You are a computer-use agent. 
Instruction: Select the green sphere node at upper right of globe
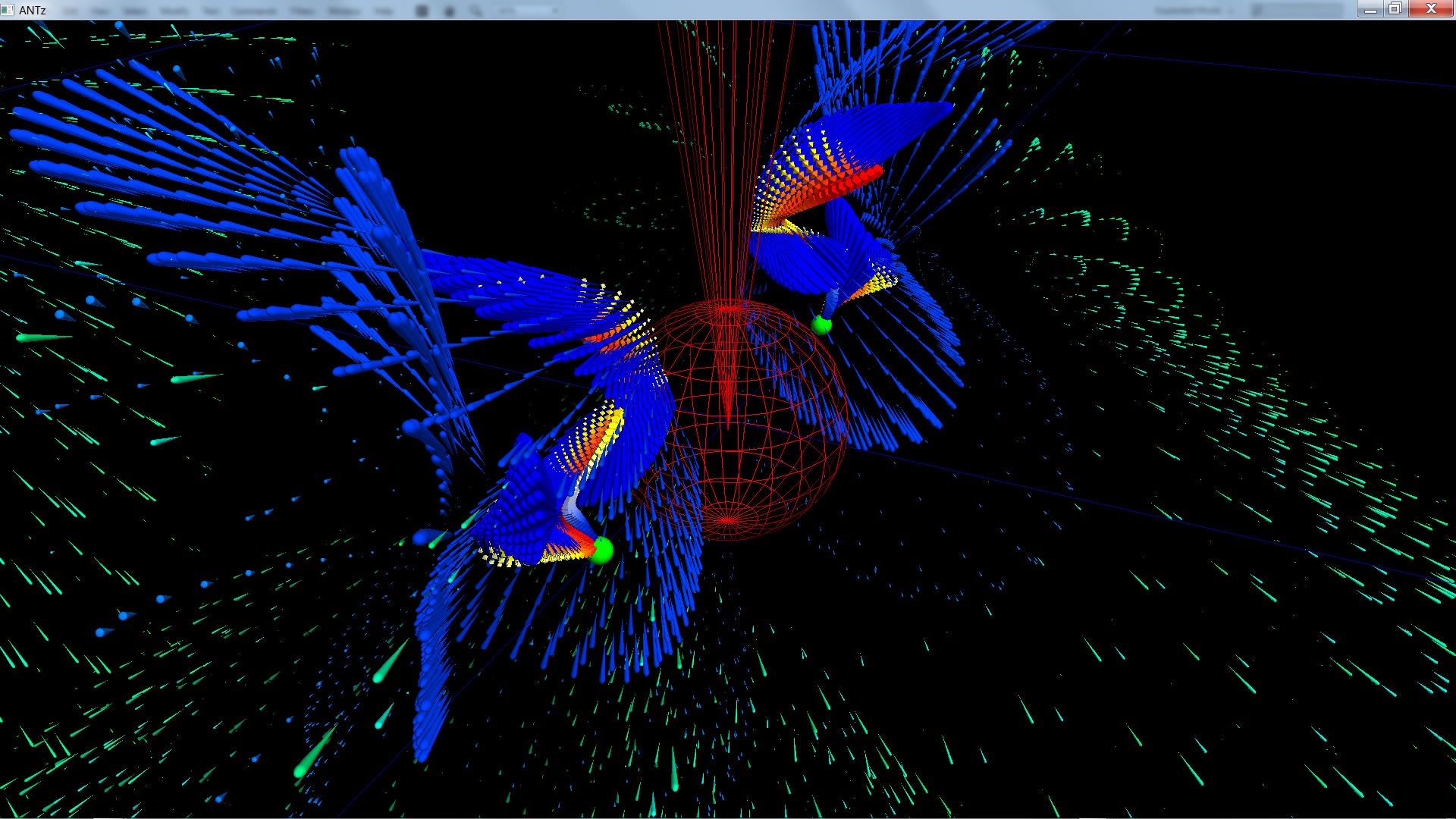[x=821, y=325]
